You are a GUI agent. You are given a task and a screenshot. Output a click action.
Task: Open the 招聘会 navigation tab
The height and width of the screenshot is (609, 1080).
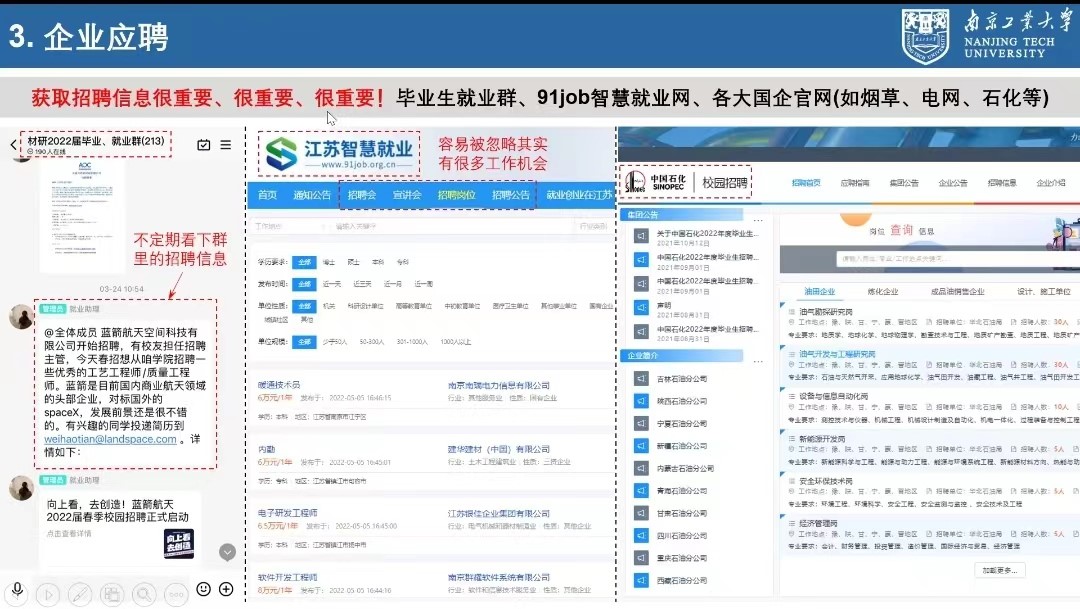pos(361,195)
